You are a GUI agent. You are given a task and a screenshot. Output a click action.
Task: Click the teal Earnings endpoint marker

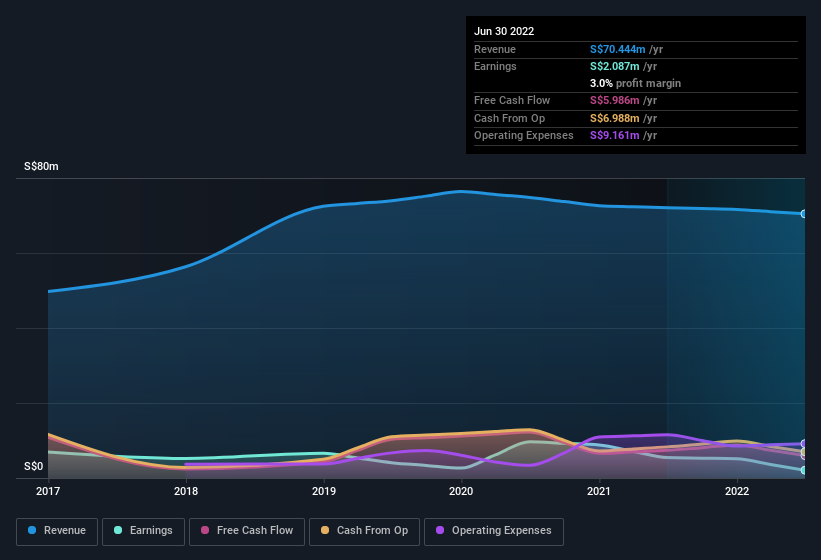(x=803, y=470)
